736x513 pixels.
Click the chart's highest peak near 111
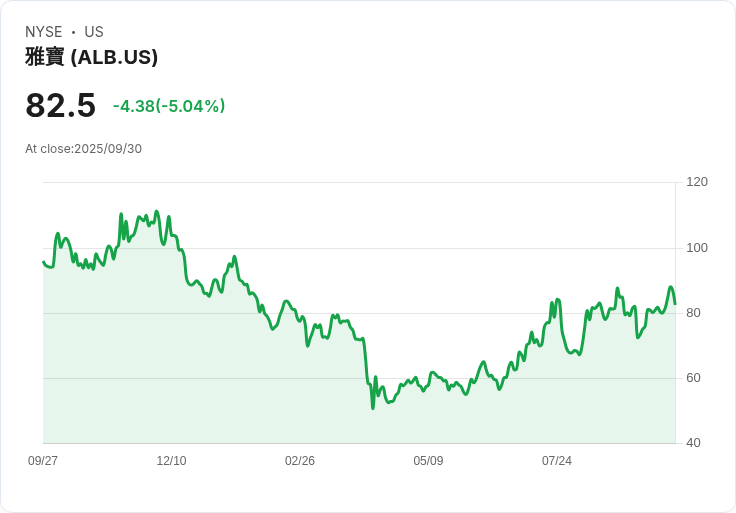tap(157, 211)
